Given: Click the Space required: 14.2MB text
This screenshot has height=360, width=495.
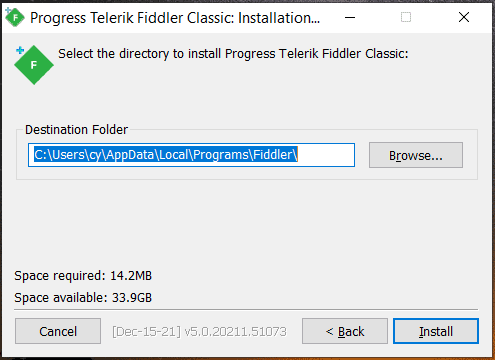Looking at the screenshot, I should point(83,276).
